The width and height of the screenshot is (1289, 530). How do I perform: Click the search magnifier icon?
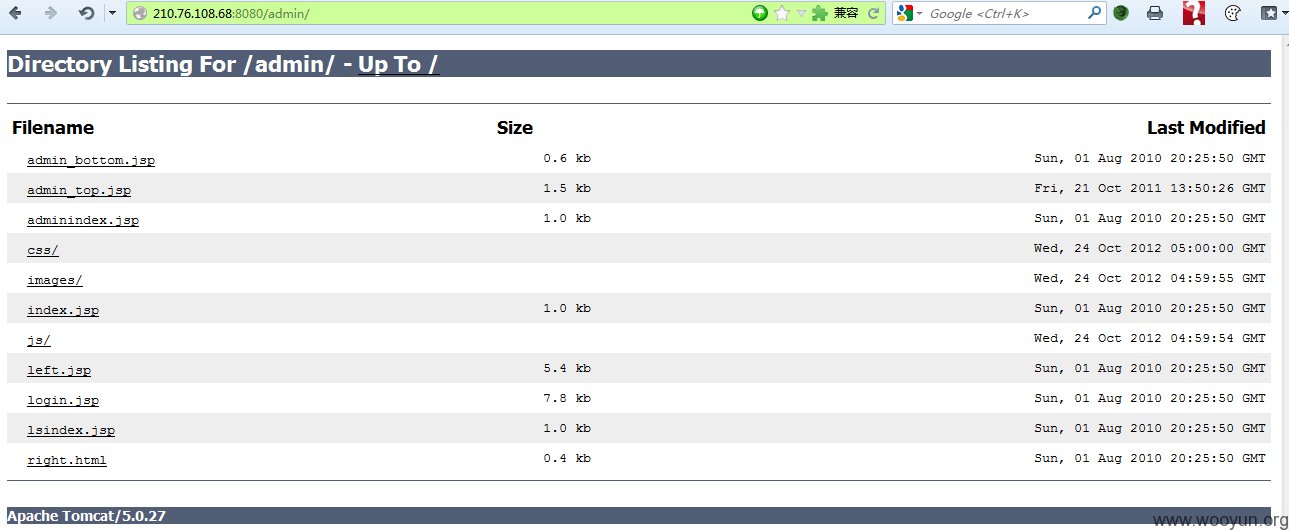coord(1095,13)
